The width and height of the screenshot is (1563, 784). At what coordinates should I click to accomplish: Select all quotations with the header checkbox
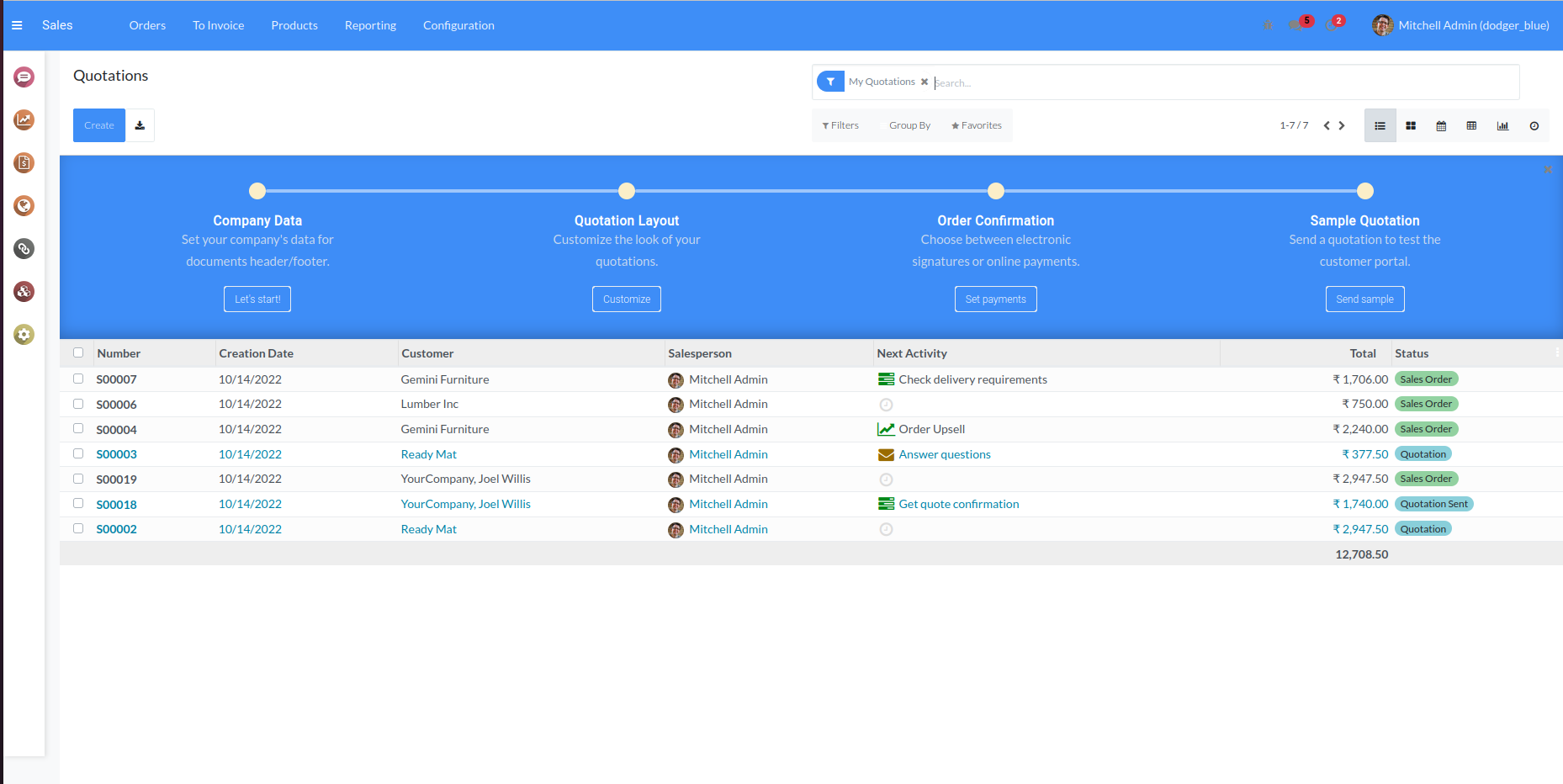pos(78,353)
